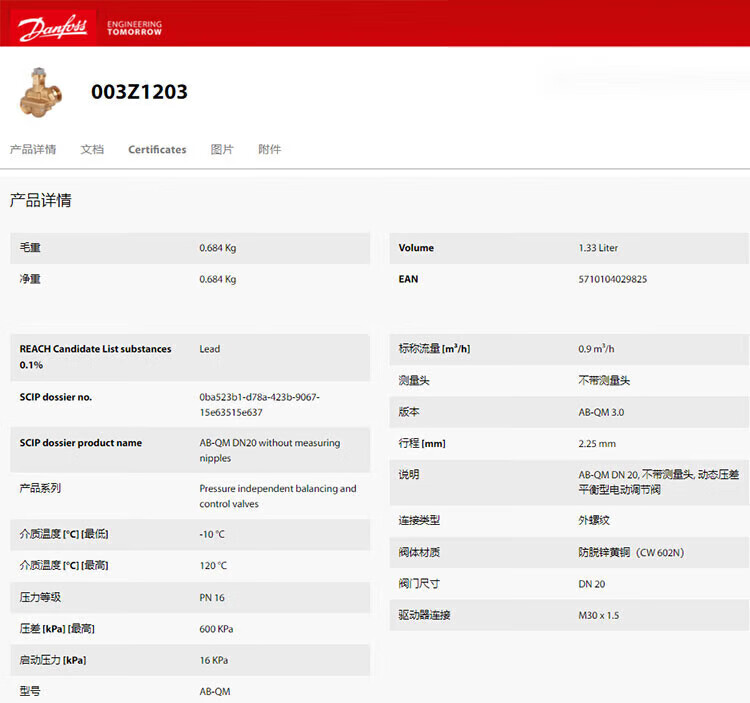The height and width of the screenshot is (703, 750).
Task: Select the stroke value 2.25 mm
Action: (597, 443)
